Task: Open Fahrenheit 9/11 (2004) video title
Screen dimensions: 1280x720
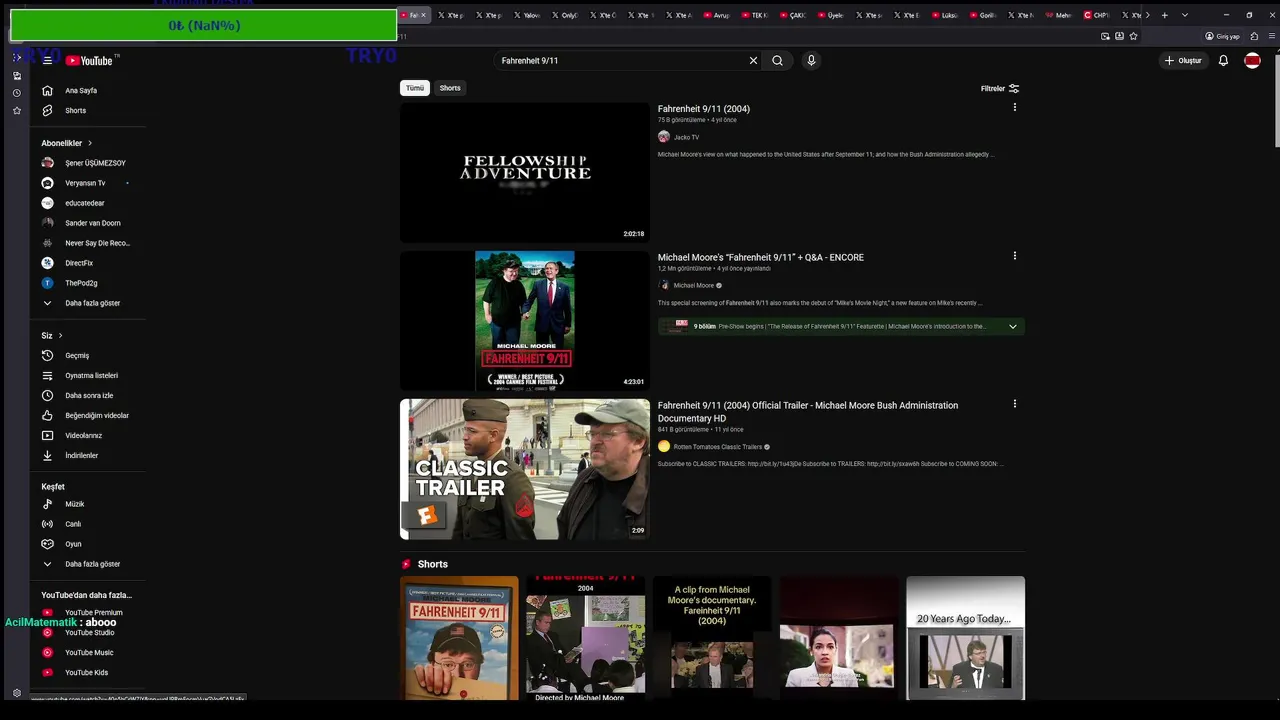Action: (704, 109)
